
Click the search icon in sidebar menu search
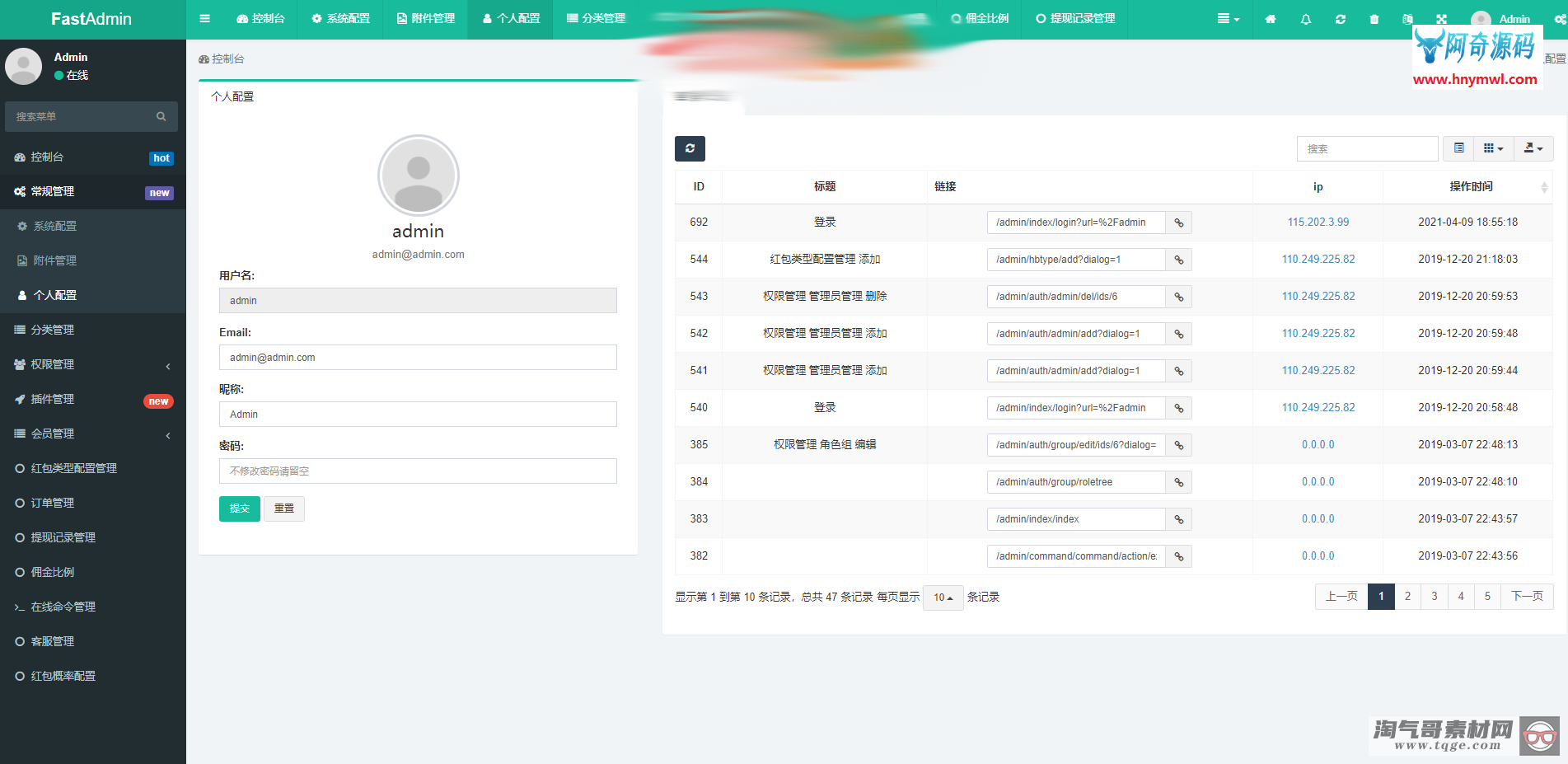[161, 117]
